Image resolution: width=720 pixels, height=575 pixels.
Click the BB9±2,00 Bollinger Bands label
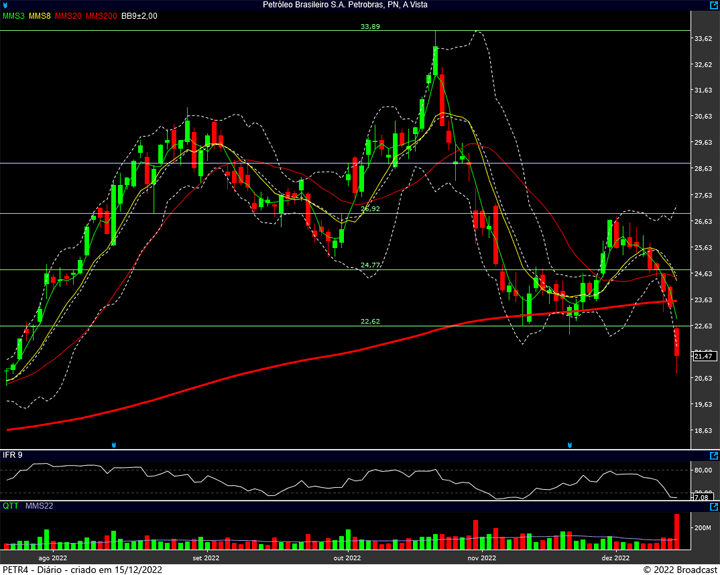[x=139, y=16]
